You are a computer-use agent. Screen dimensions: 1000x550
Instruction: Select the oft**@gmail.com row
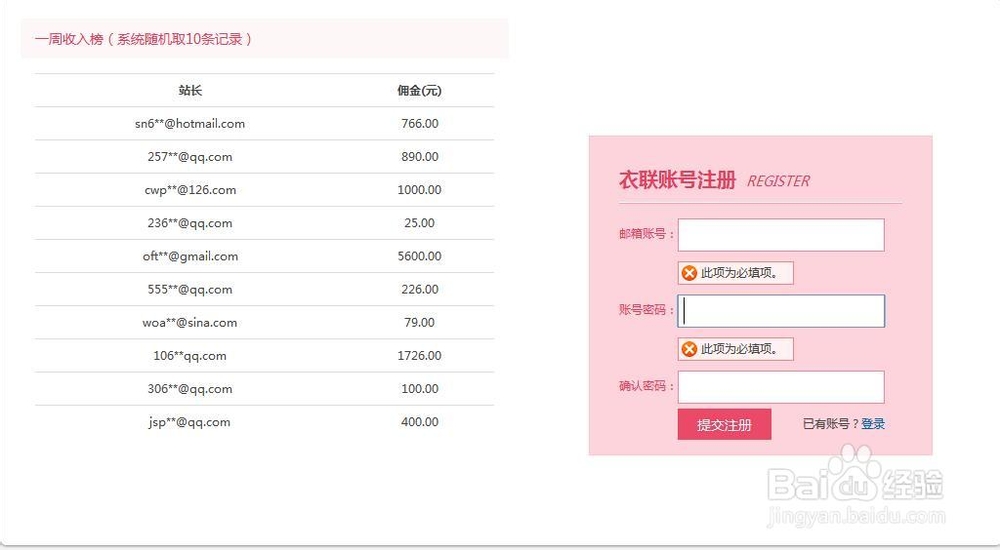(x=190, y=256)
